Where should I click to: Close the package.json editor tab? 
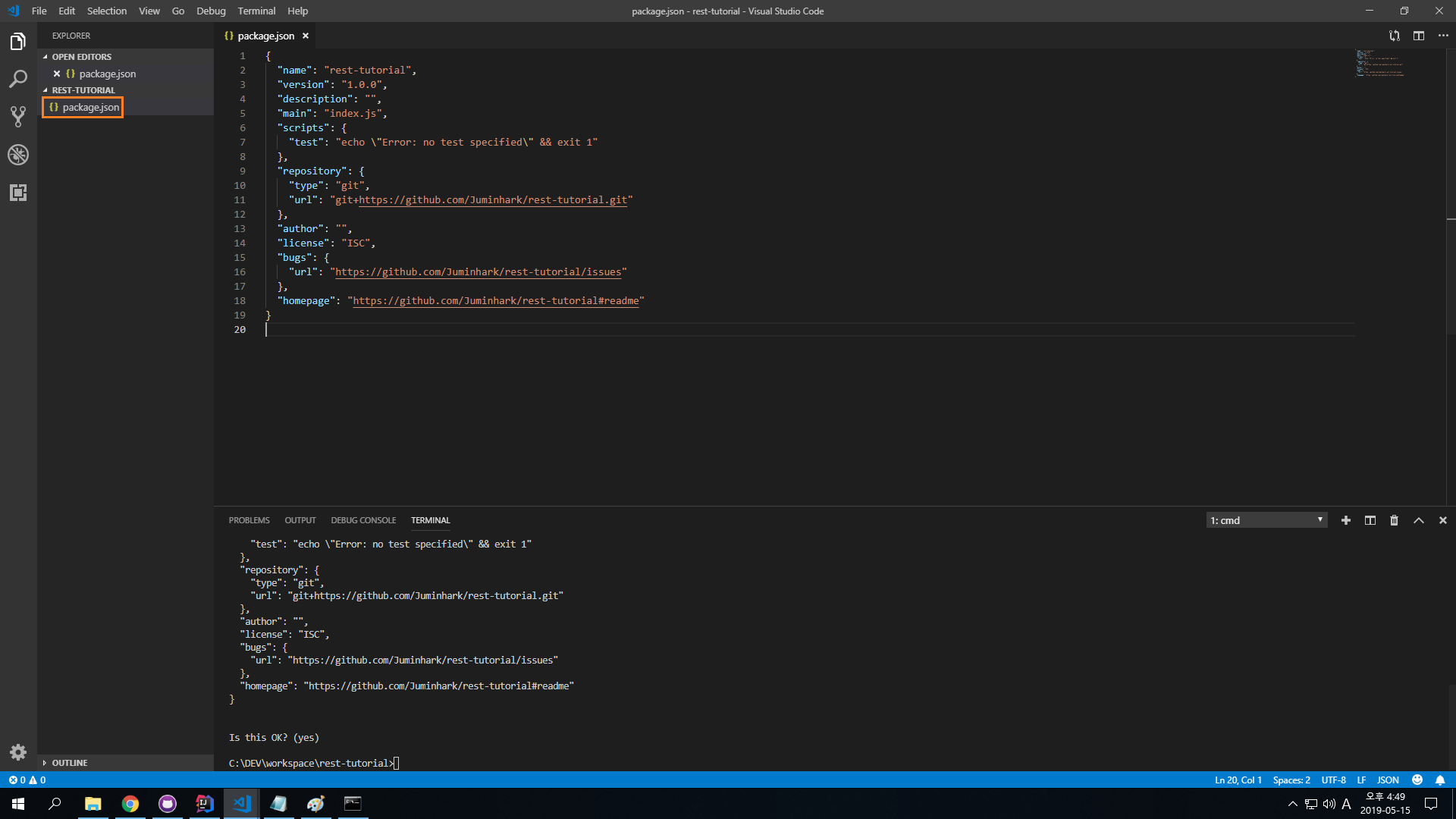click(306, 36)
